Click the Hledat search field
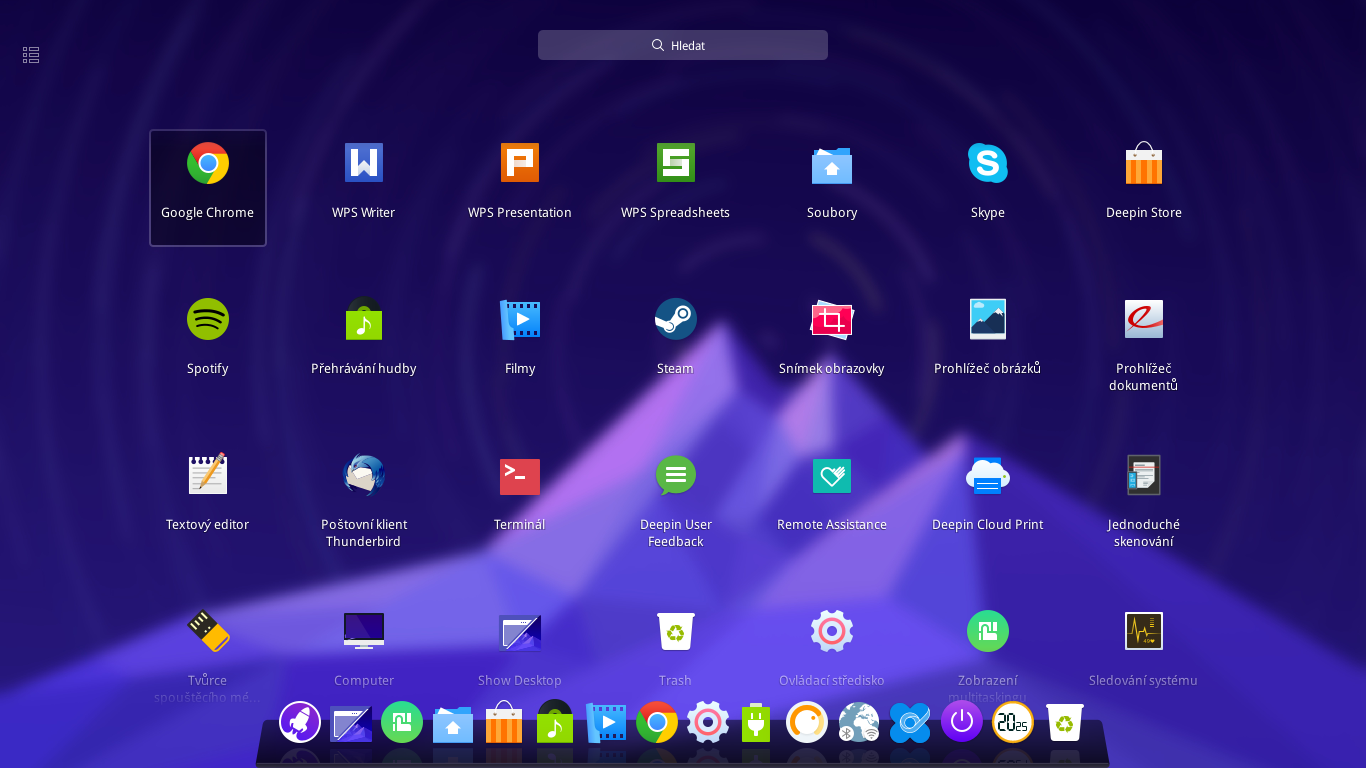The width and height of the screenshot is (1366, 768). tap(683, 45)
